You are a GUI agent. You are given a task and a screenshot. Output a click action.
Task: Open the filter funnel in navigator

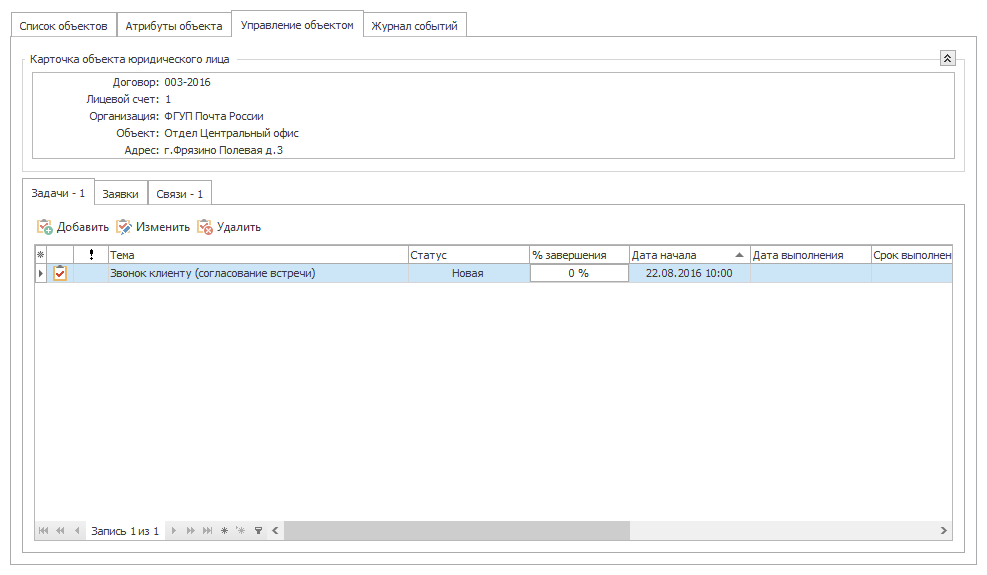(x=258, y=530)
